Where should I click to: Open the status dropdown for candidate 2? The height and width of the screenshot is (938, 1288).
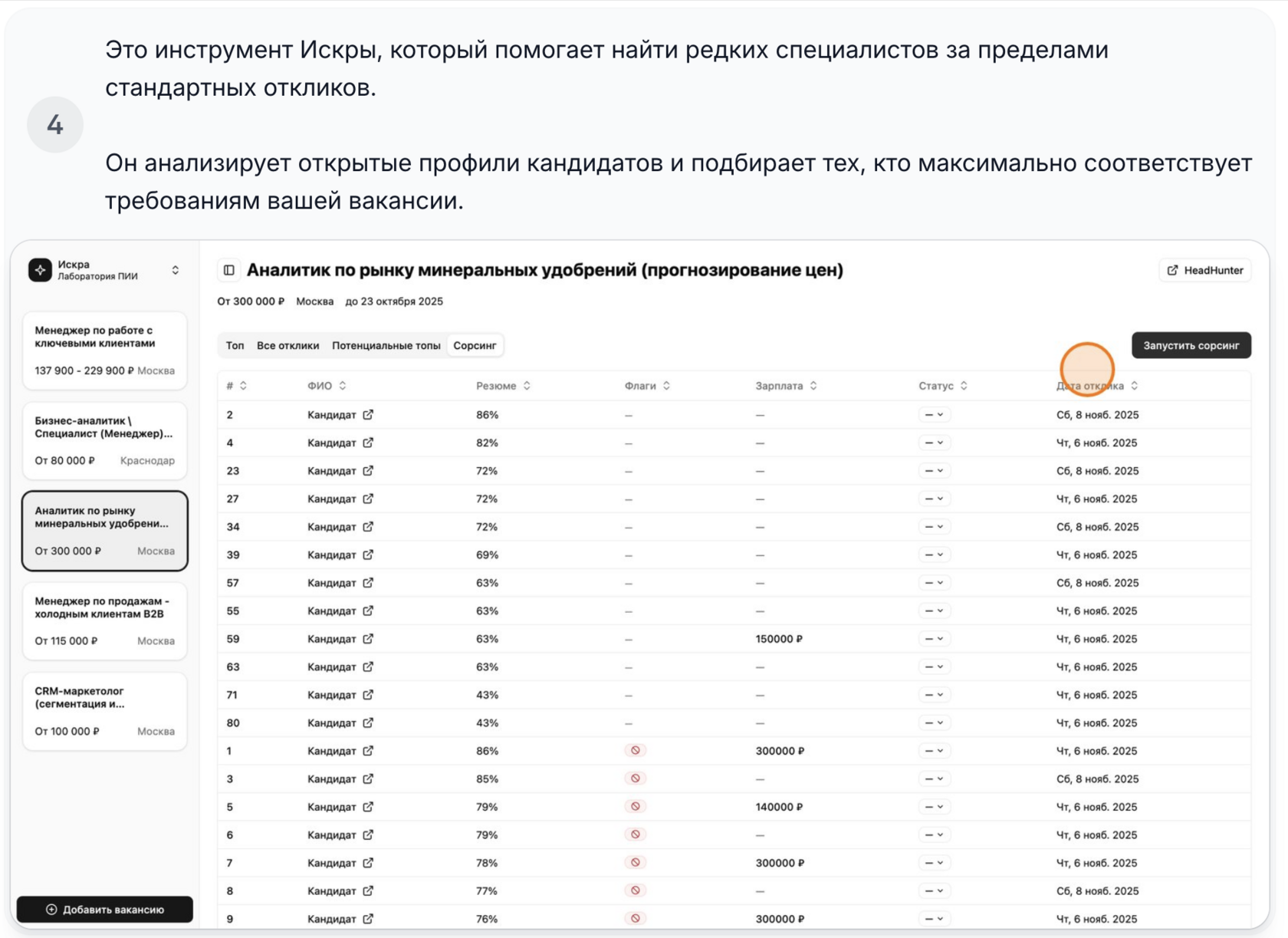coord(934,415)
